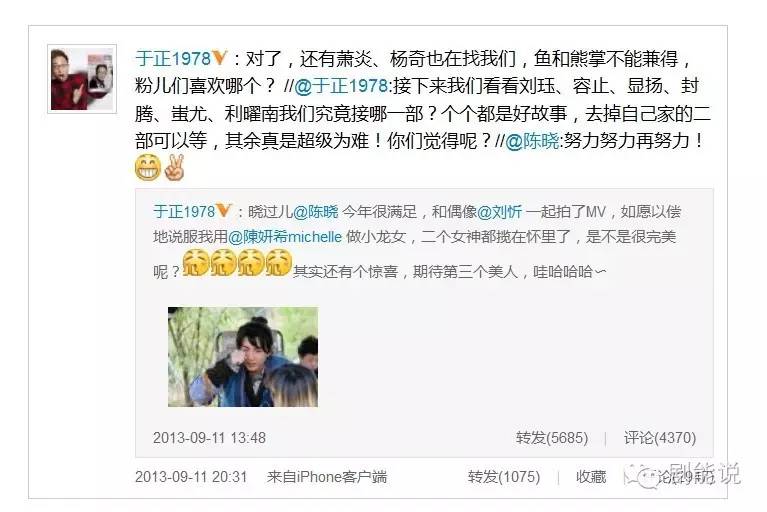The width and height of the screenshot is (767, 512).
Task: Click the orange V verified badge of the main post
Action: point(220,58)
